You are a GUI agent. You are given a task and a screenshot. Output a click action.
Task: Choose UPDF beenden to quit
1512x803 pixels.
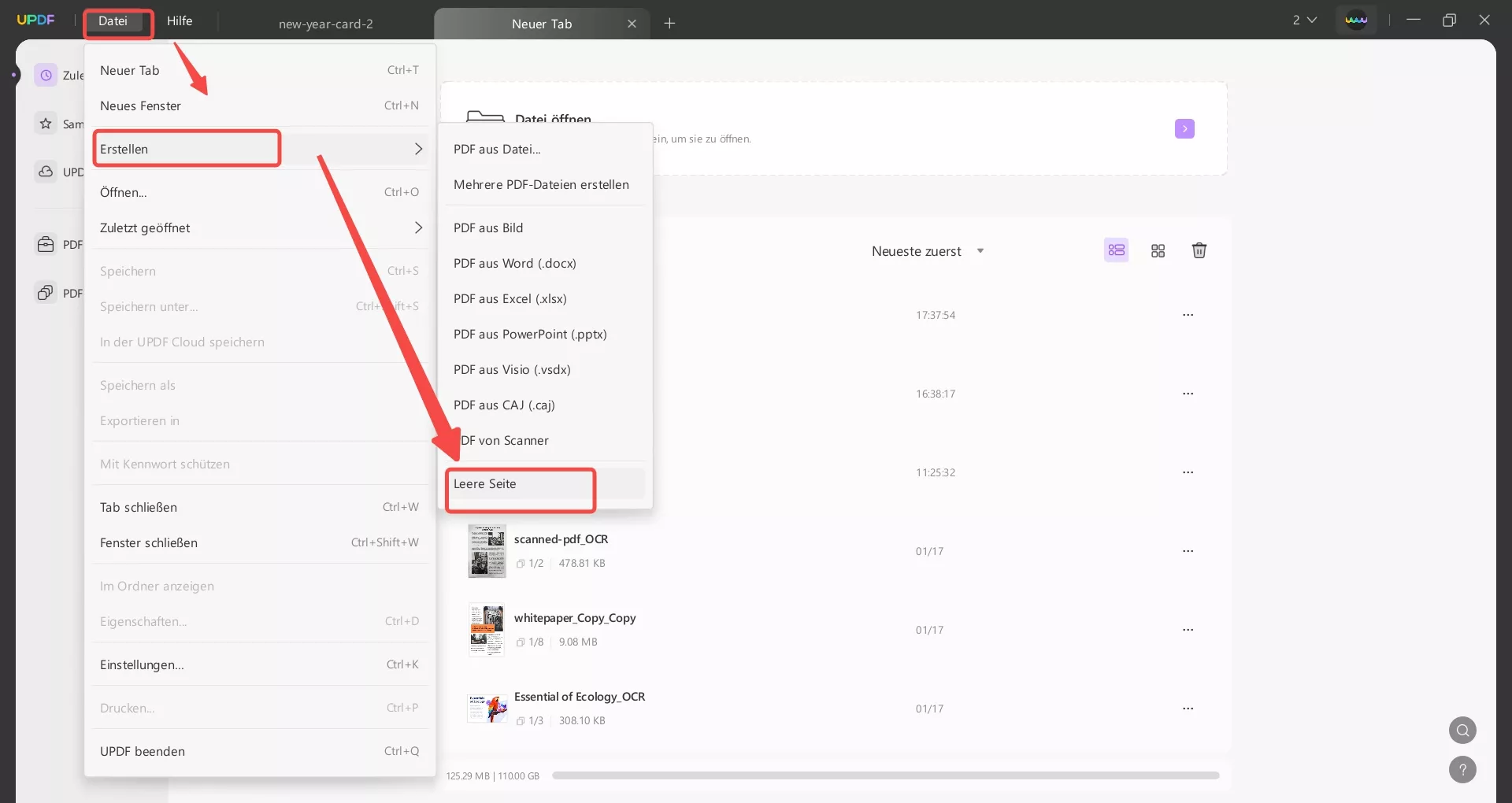261,751
